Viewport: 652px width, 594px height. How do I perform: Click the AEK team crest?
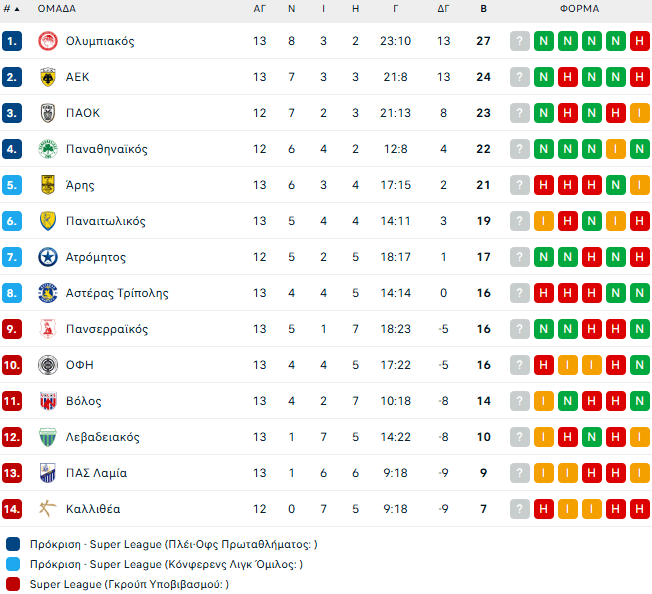click(x=47, y=77)
